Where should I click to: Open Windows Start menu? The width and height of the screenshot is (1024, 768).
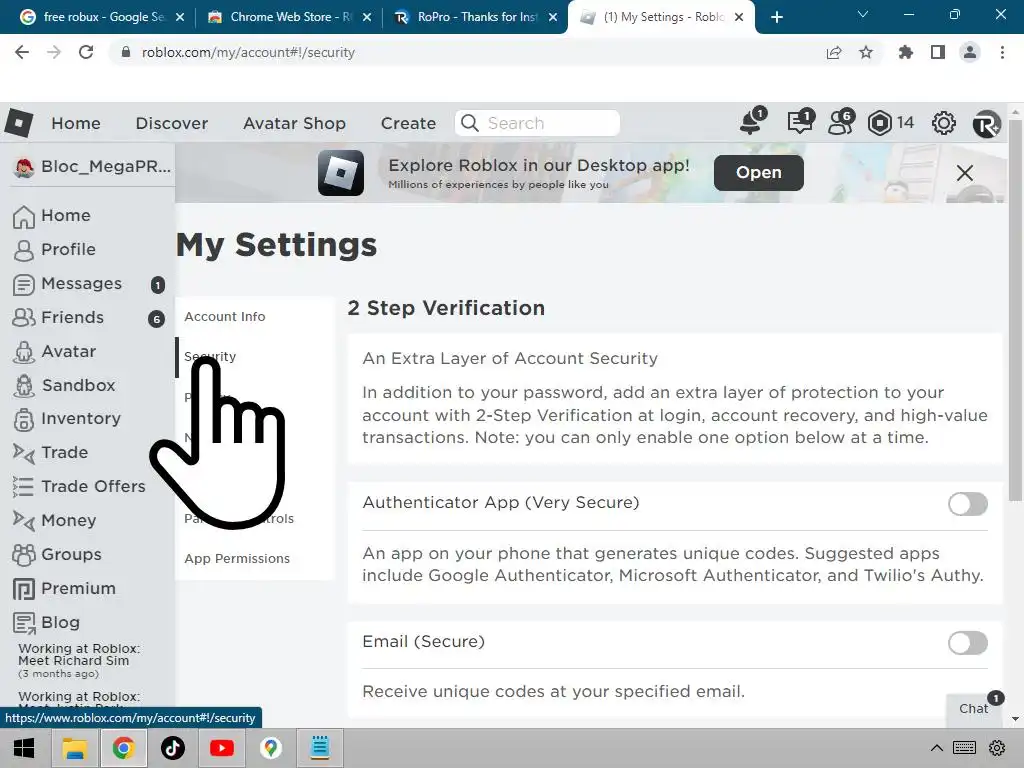pyautogui.click(x=24, y=748)
